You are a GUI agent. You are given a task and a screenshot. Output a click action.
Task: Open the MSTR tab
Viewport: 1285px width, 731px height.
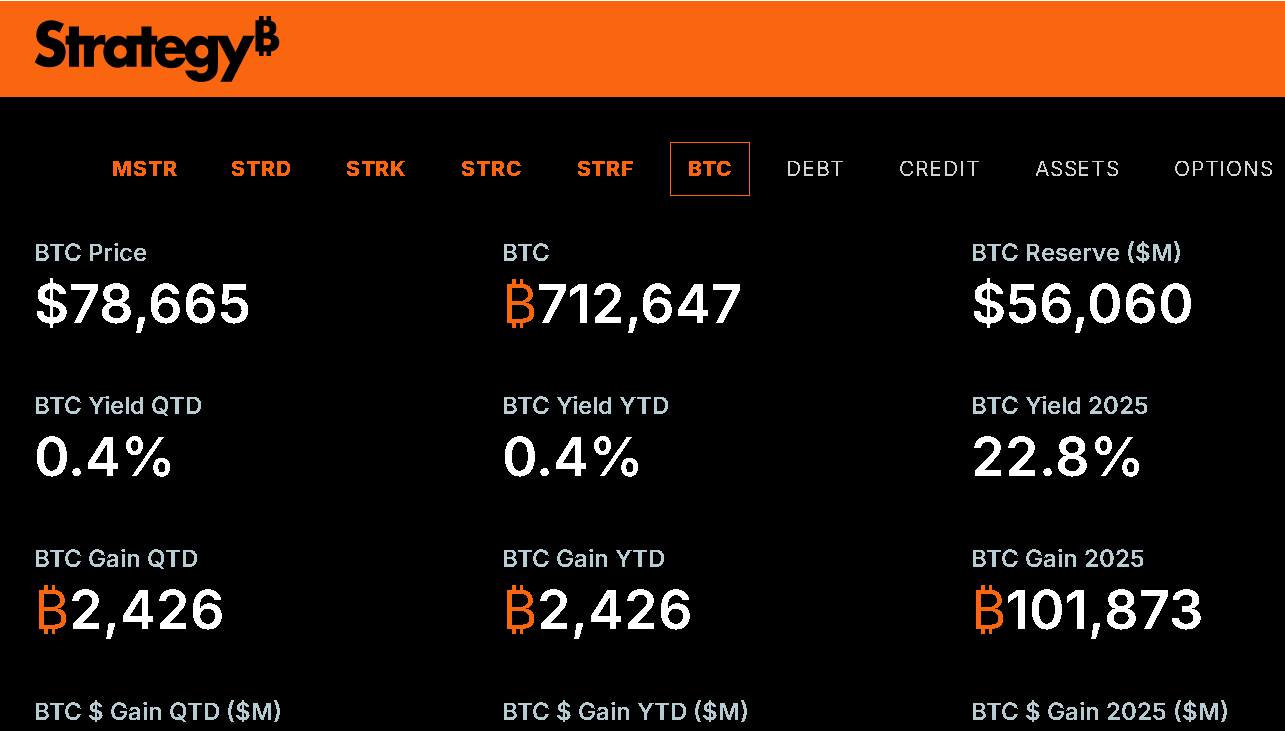coord(145,169)
